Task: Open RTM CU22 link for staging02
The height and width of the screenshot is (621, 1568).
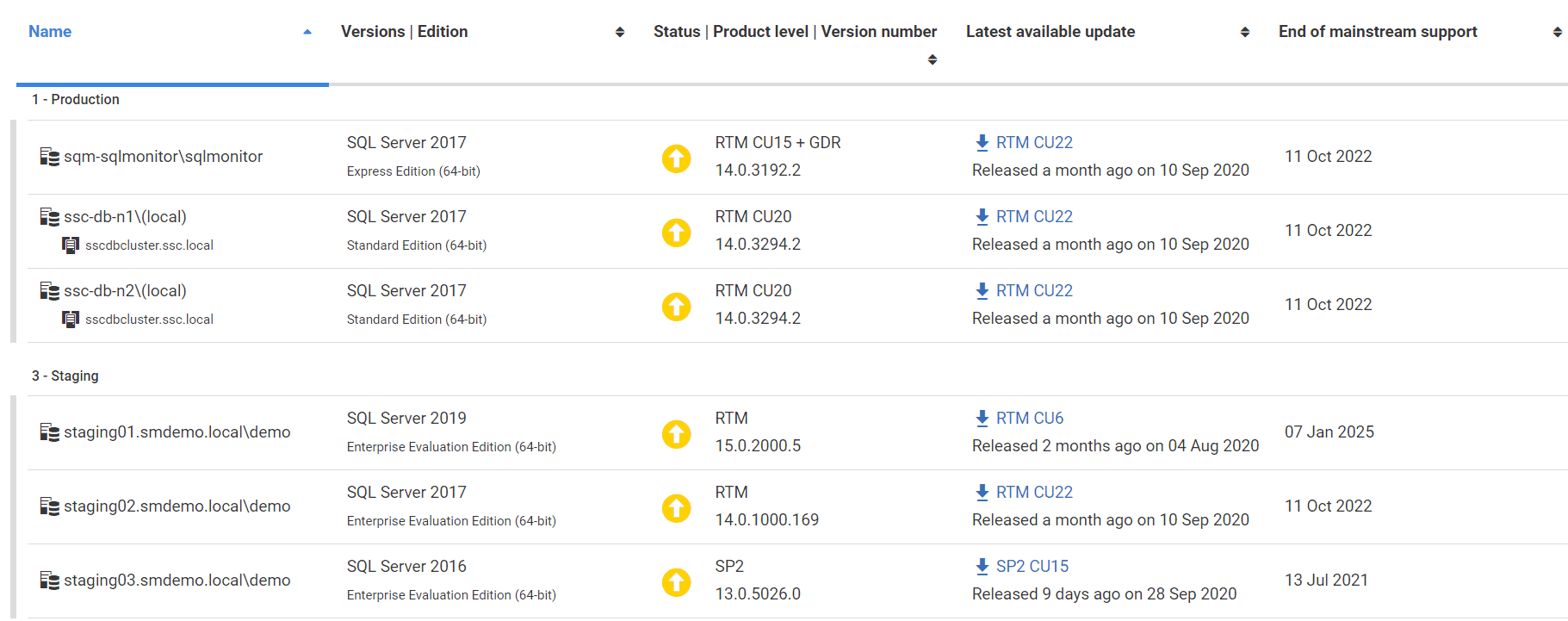Action: point(1034,493)
